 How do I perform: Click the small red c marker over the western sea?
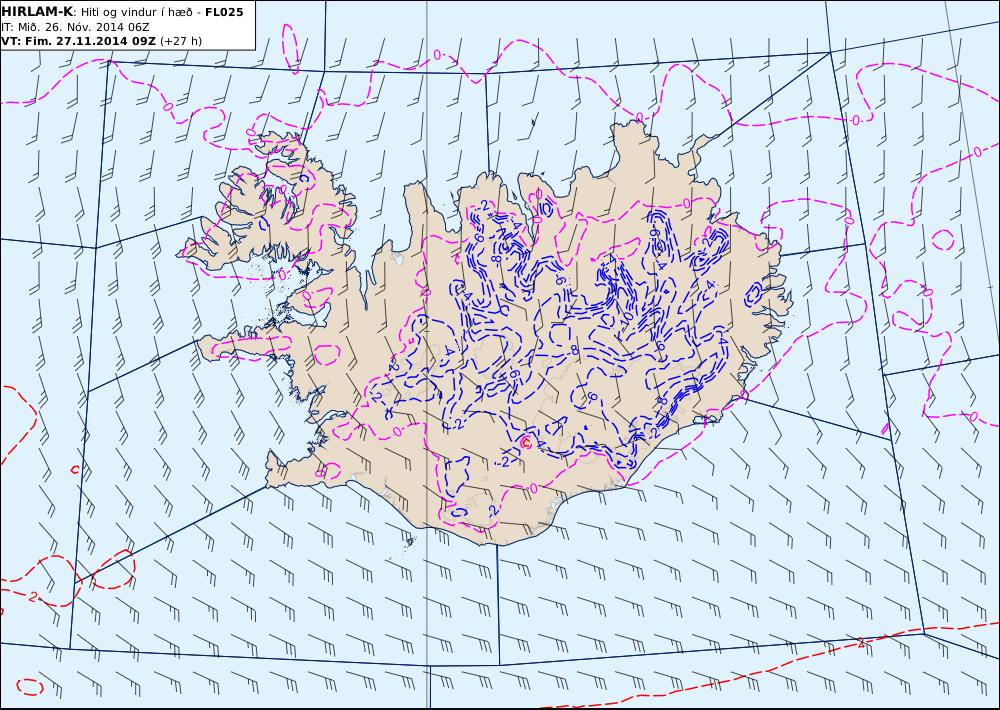tap(75, 470)
